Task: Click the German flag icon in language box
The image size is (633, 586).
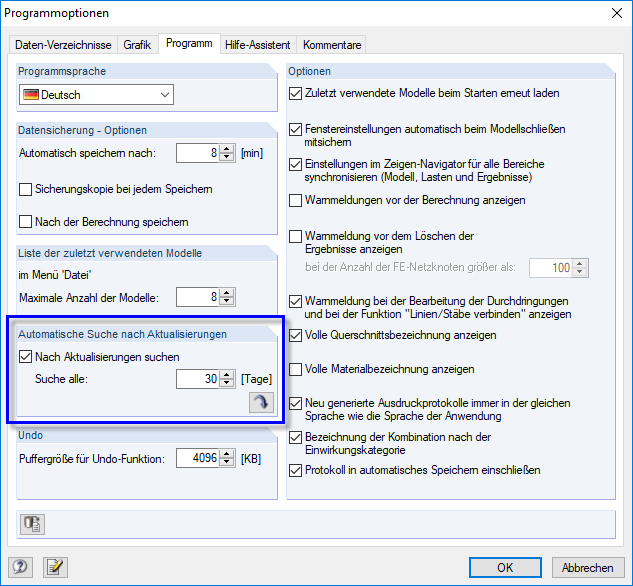Action: [31, 95]
